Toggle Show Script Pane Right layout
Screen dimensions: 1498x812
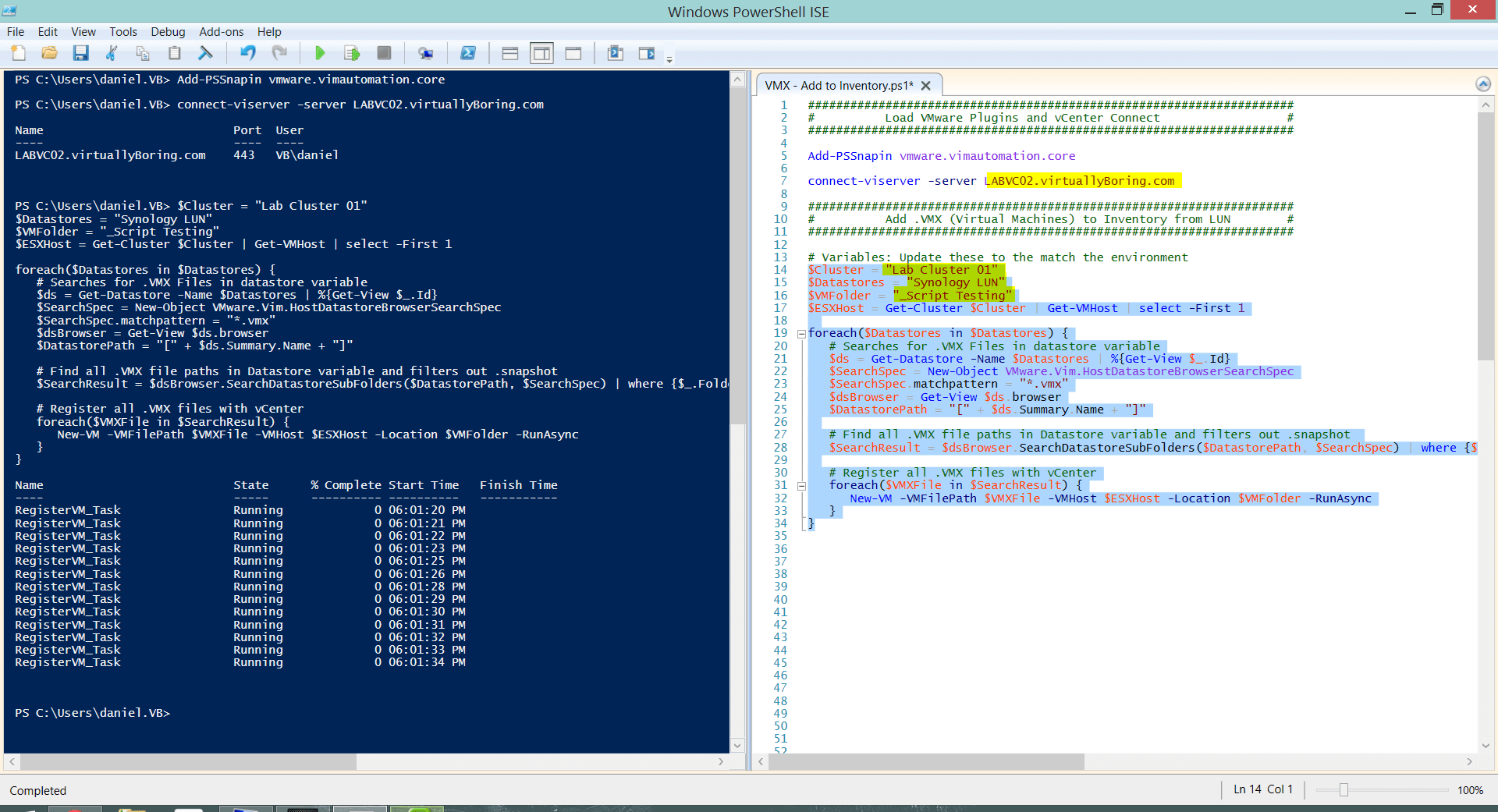(541, 53)
